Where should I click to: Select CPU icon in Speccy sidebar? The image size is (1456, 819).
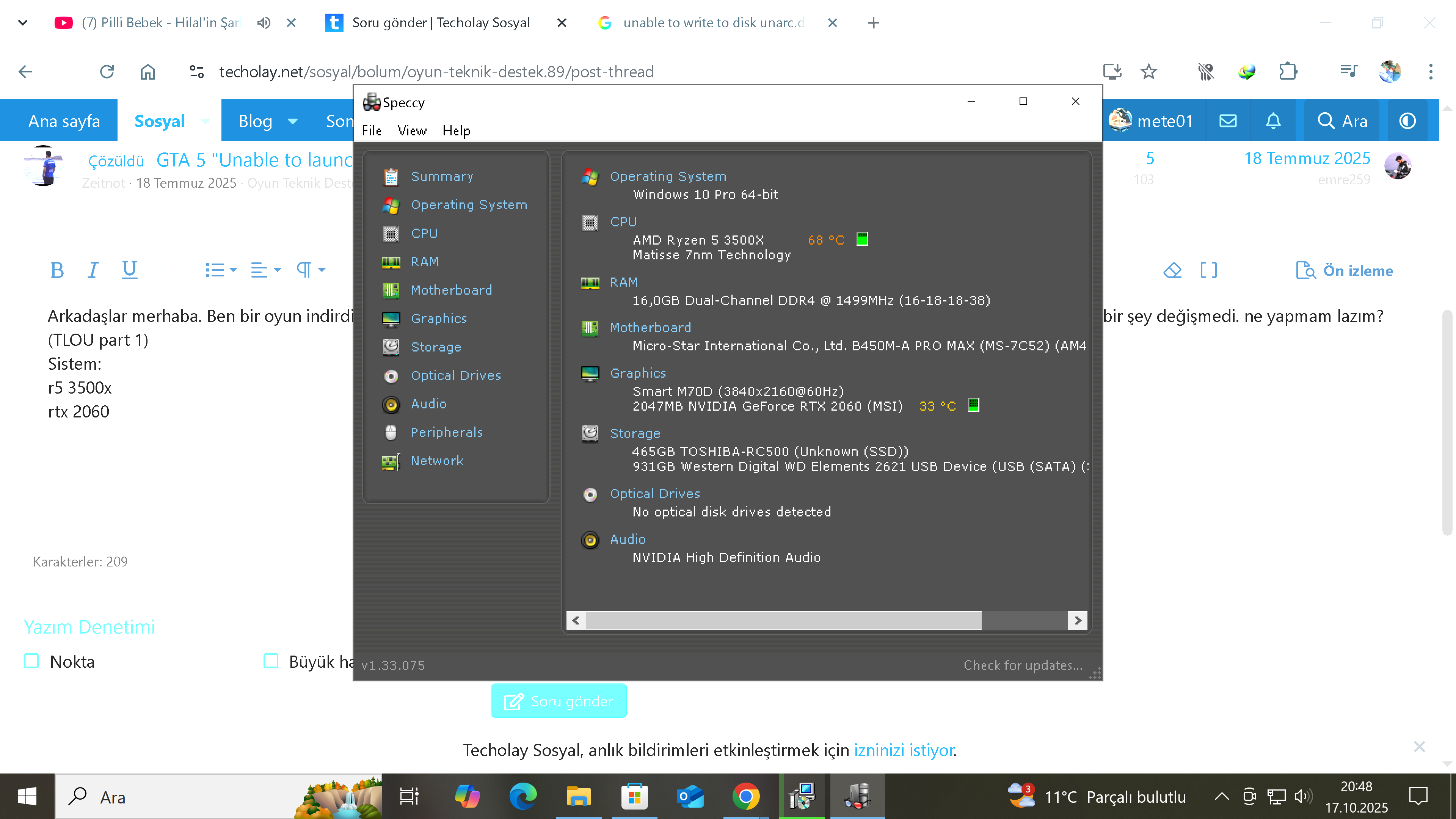pyautogui.click(x=391, y=234)
